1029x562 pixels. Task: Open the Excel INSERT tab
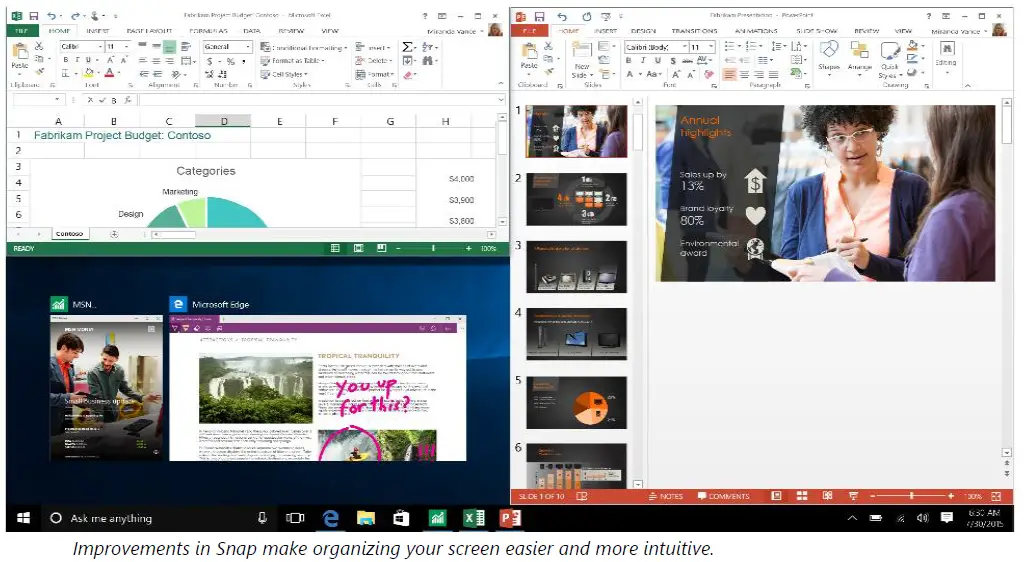tap(98, 31)
